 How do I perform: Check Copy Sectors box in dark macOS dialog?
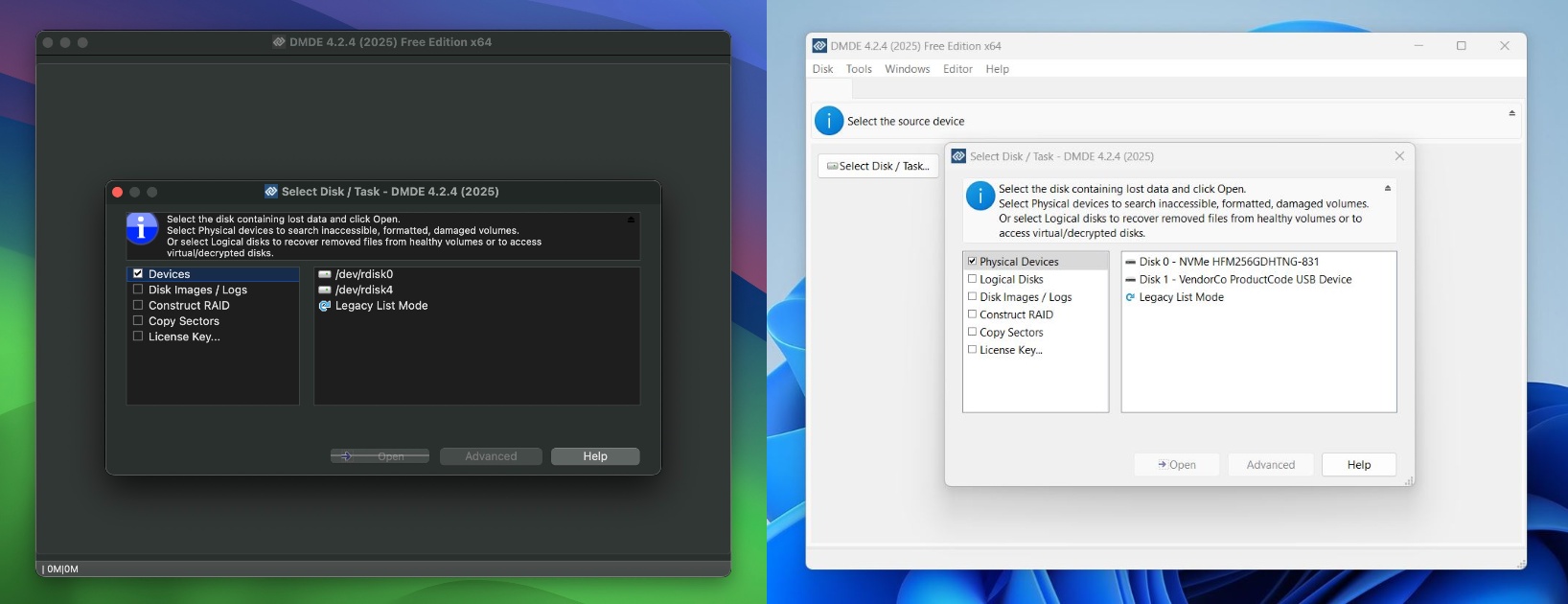pyautogui.click(x=138, y=320)
